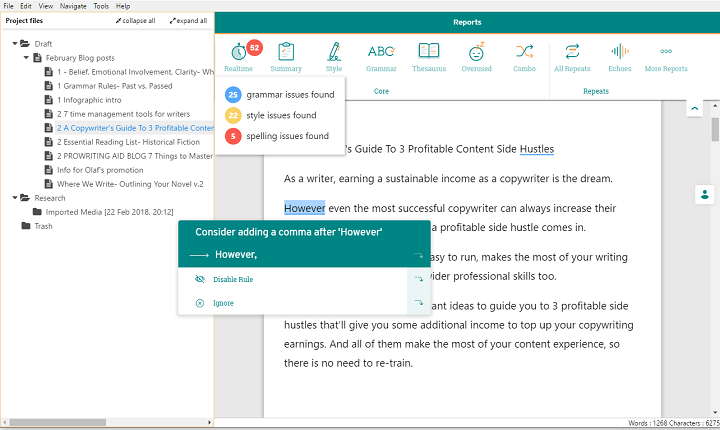Accept the 'However,' comma suggestion
Image resolution: width=720 pixels, height=430 pixels.
(x=304, y=255)
